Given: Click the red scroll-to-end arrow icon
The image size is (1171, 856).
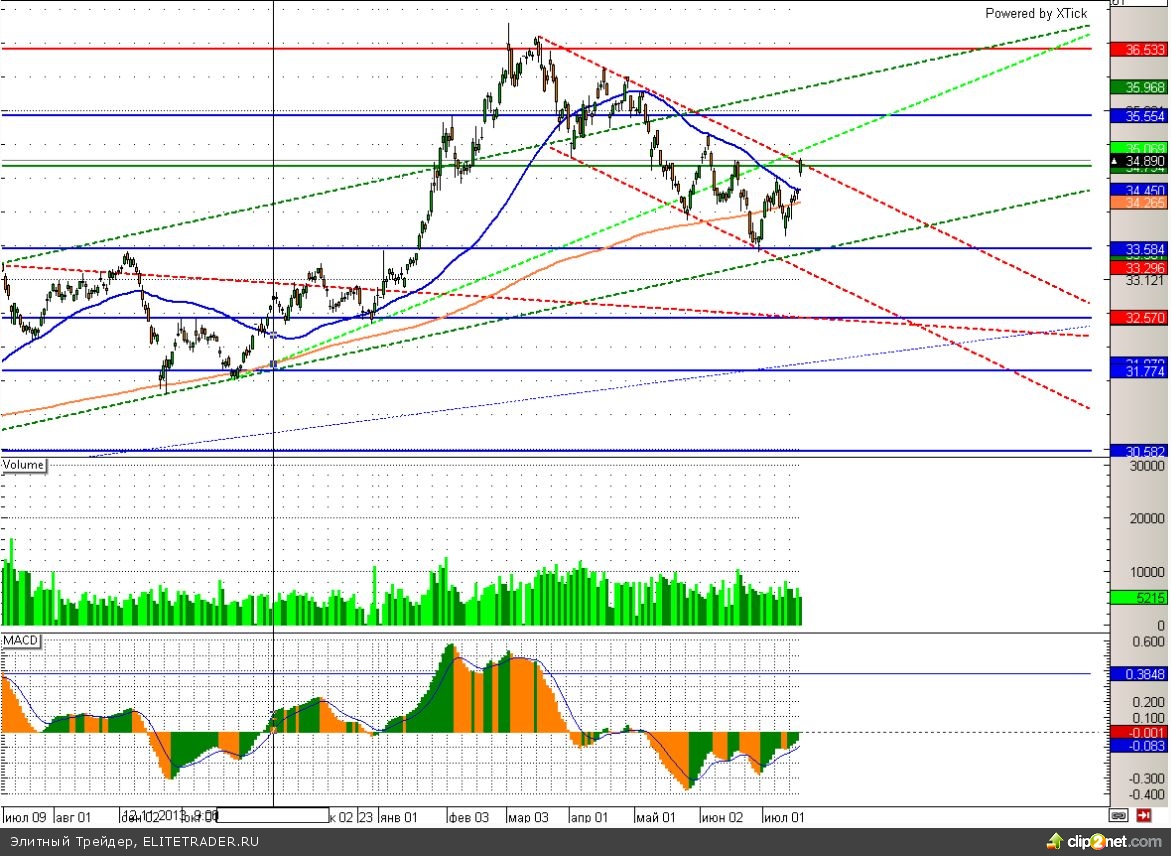Looking at the screenshot, I should pyautogui.click(x=1143, y=816).
